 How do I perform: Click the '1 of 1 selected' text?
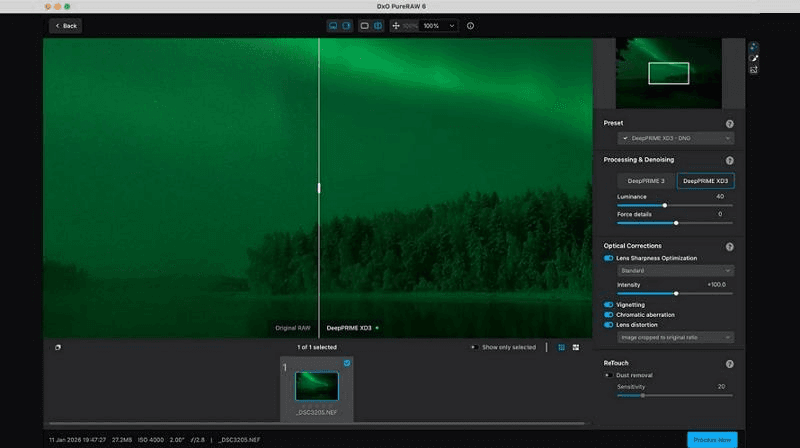[x=317, y=347]
